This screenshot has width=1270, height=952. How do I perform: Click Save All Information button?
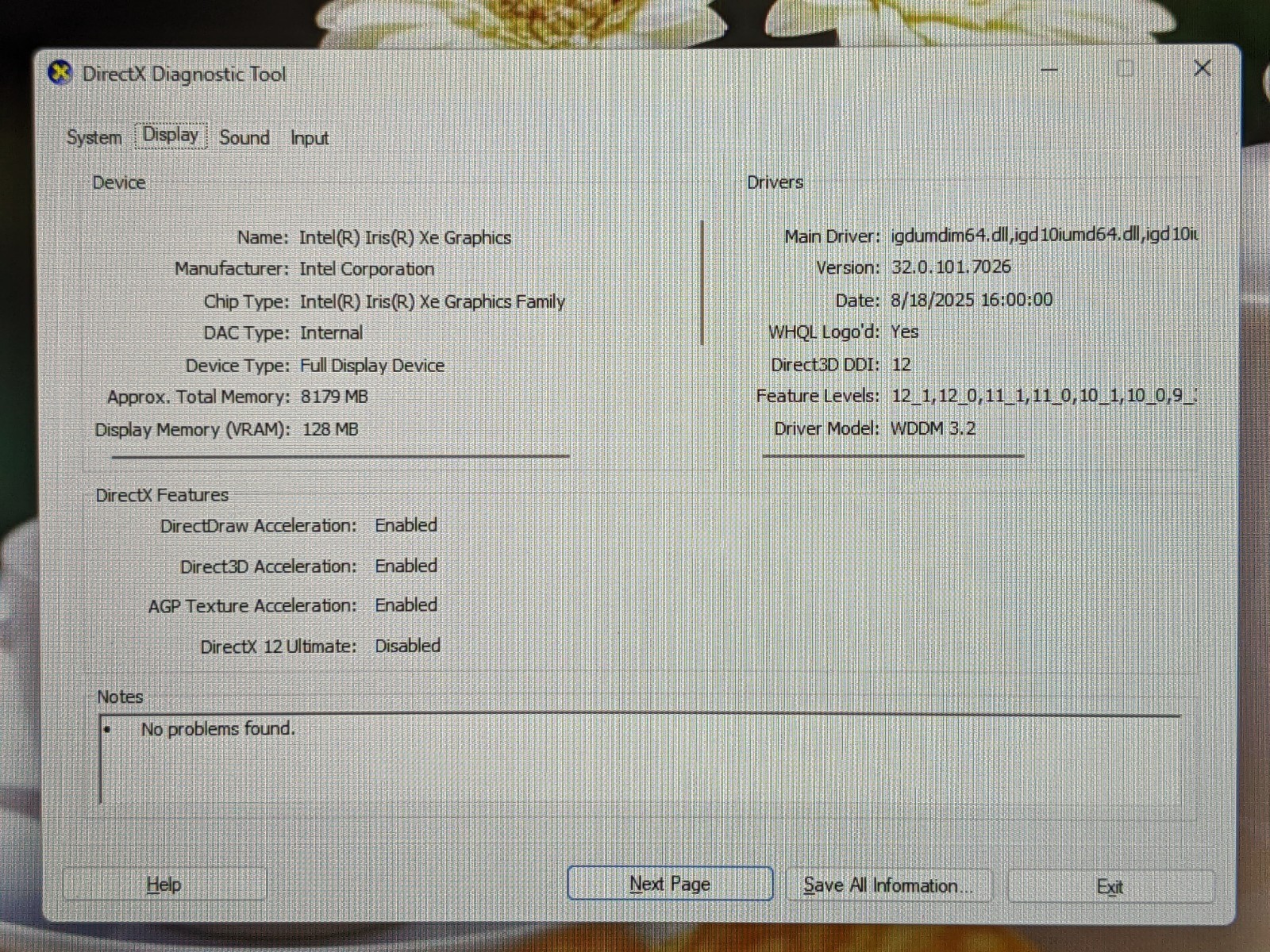(888, 885)
